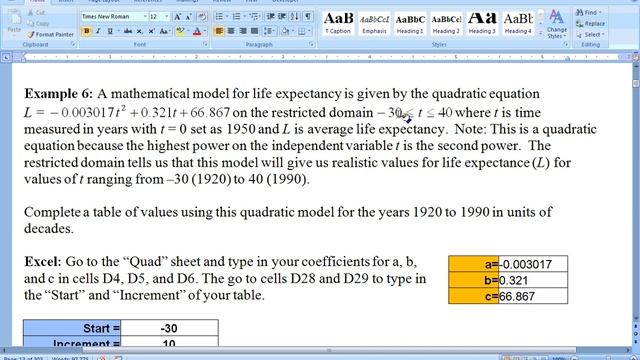Screen dimensions: 640x360
Task: Click the Copy icon
Action: 31,24
